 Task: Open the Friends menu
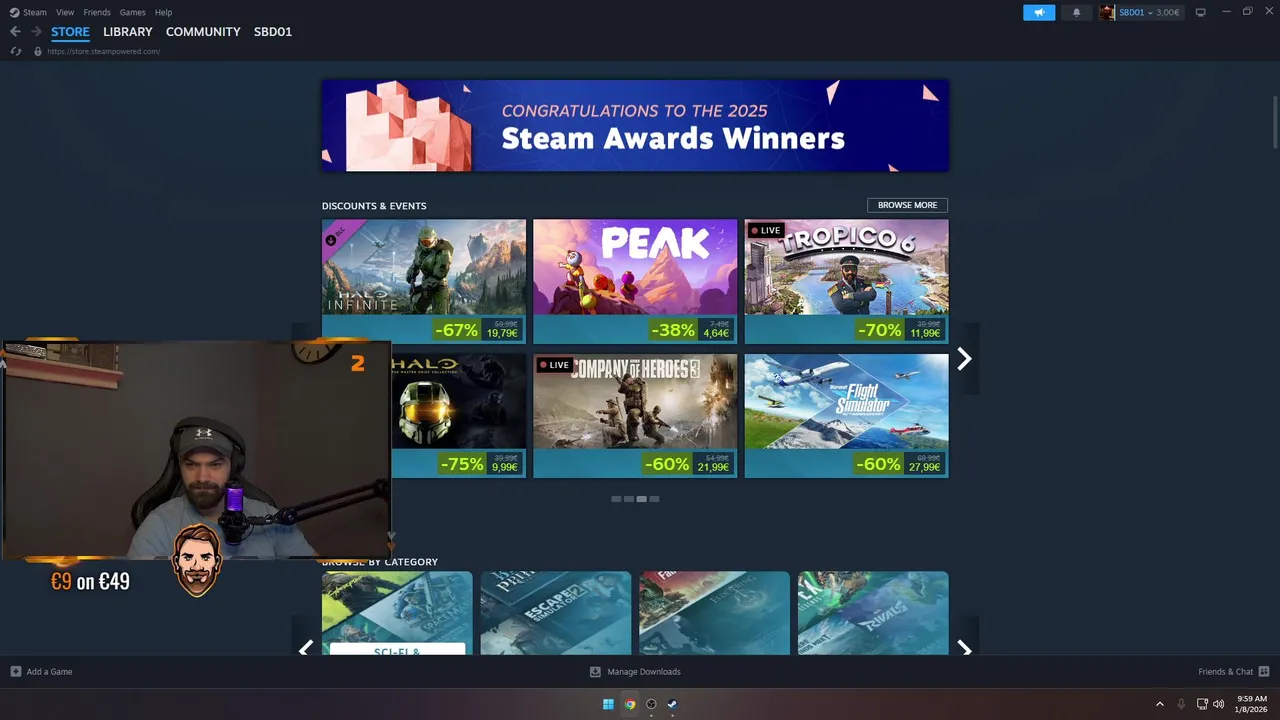point(97,12)
